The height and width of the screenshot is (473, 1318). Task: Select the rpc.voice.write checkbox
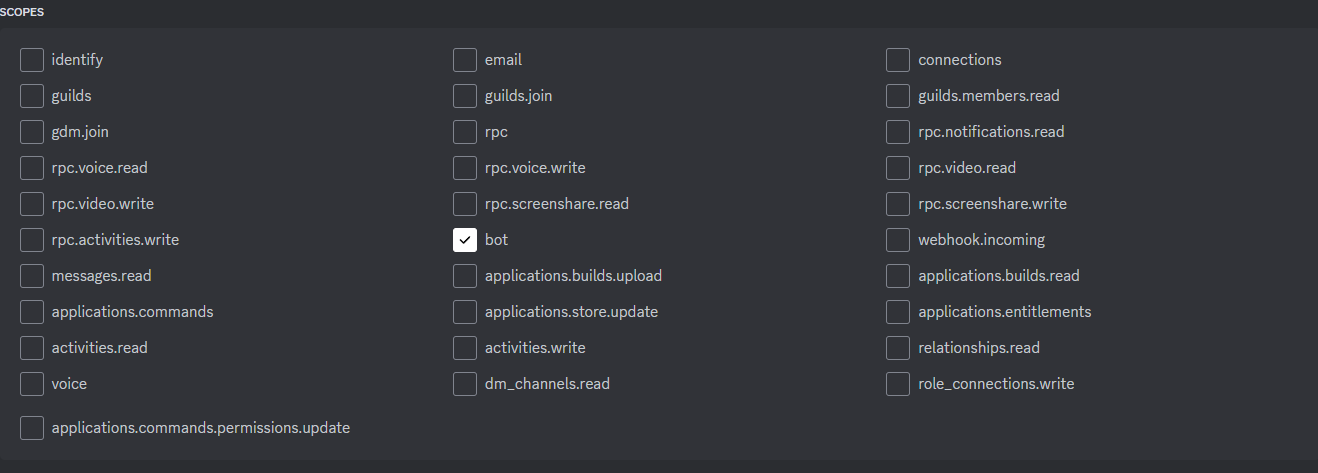[465, 168]
